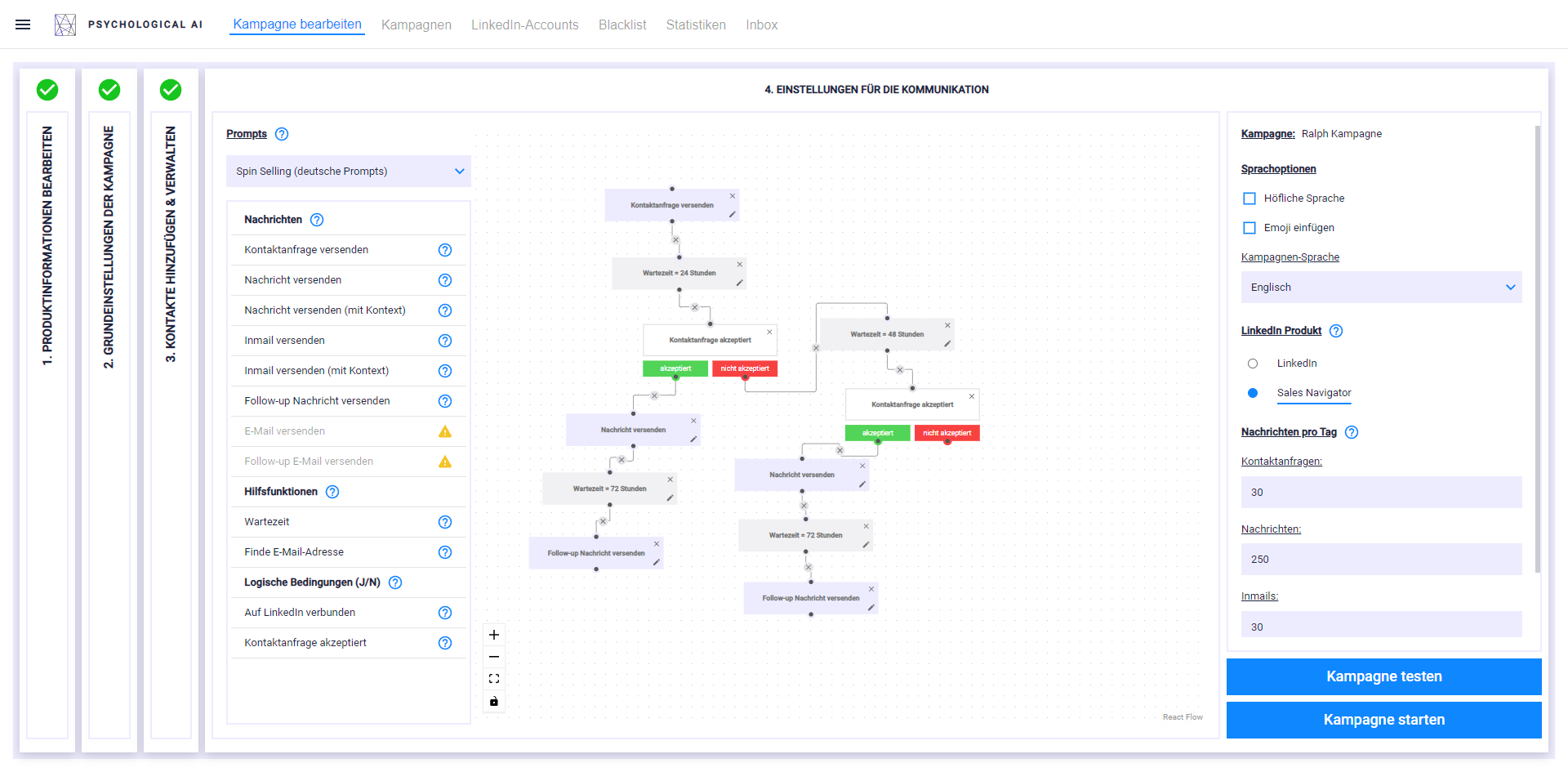This screenshot has width=1568, height=772.
Task: Pick Finde E-Mail-Adresse list item
Action: (349, 552)
